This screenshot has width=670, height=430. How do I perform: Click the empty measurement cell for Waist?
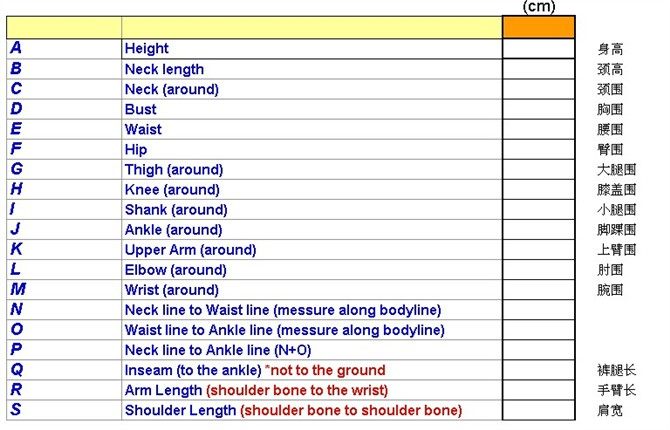click(x=539, y=129)
